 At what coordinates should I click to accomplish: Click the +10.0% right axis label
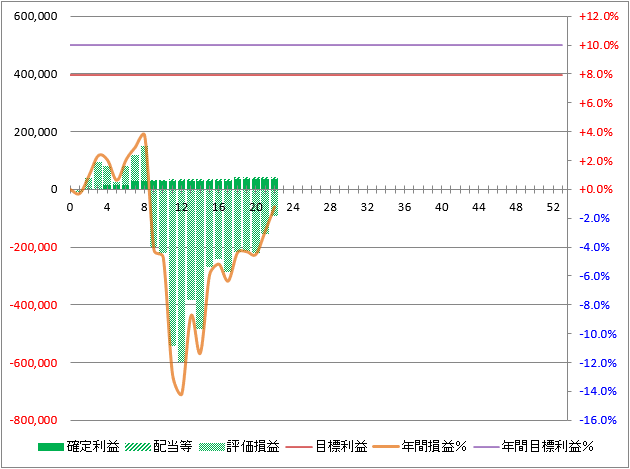click(x=598, y=45)
